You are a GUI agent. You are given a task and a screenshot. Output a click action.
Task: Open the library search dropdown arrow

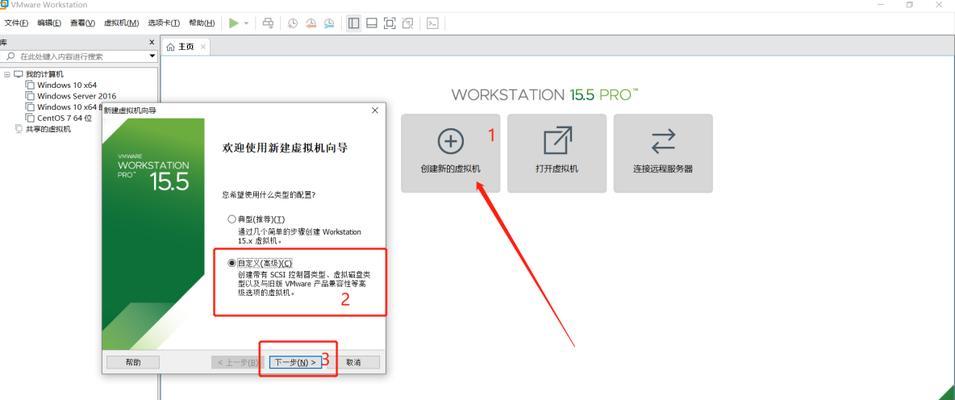[x=152, y=56]
